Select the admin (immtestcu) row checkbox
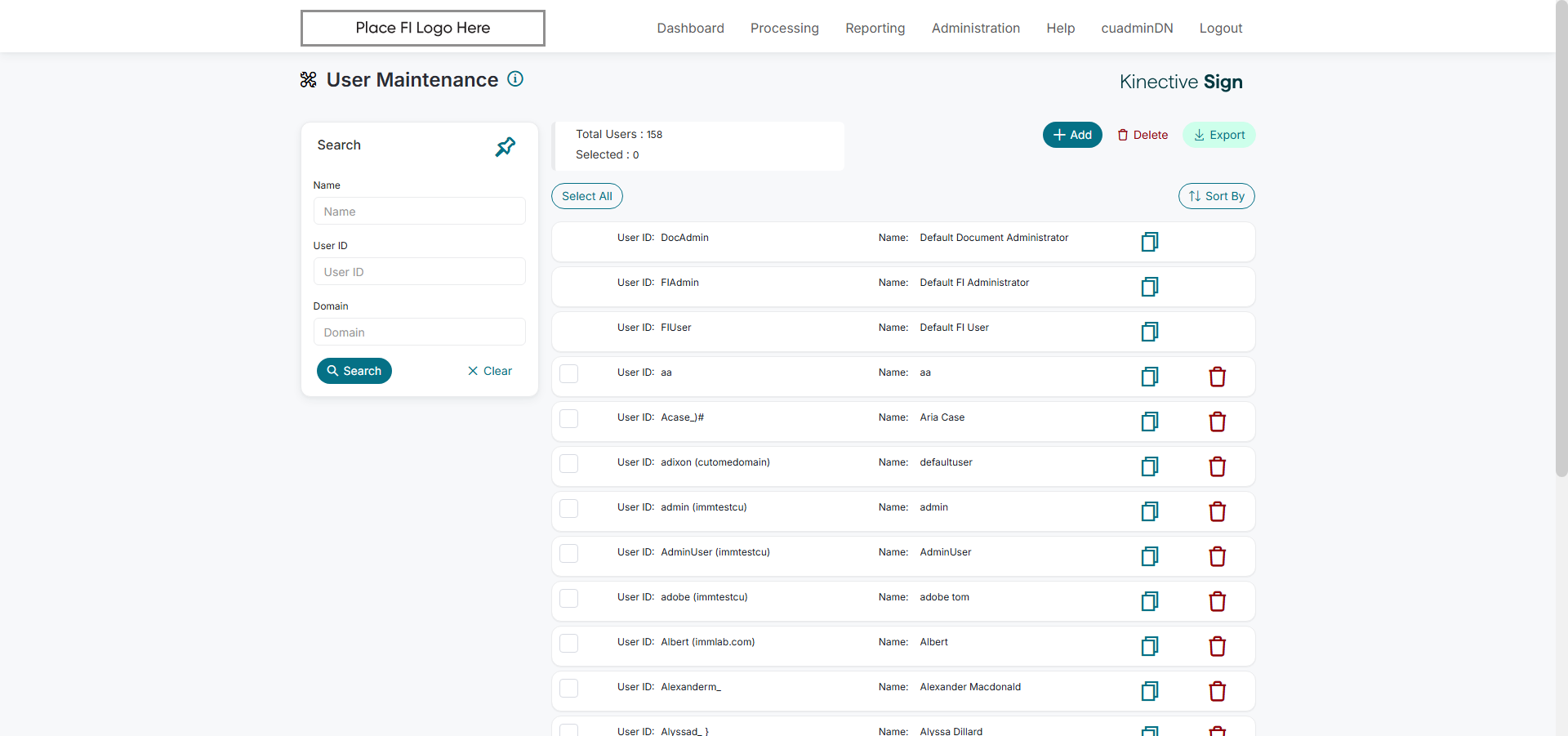 pyautogui.click(x=569, y=508)
